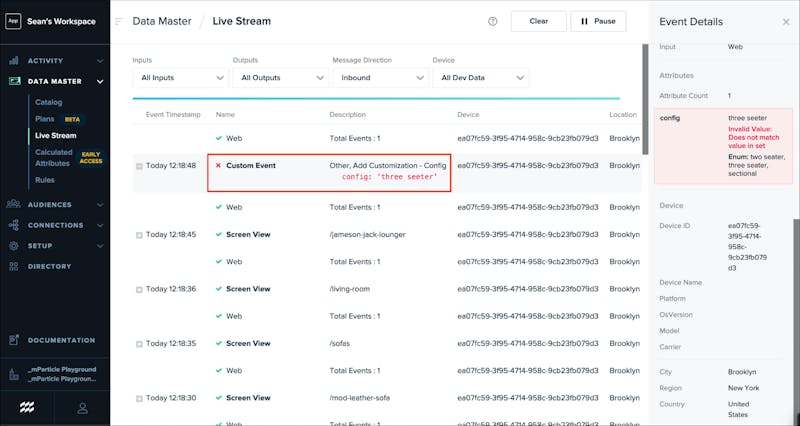This screenshot has height=426, width=800.
Task: Click checkmark icon next to /sofas Screen View
Action: [218, 343]
